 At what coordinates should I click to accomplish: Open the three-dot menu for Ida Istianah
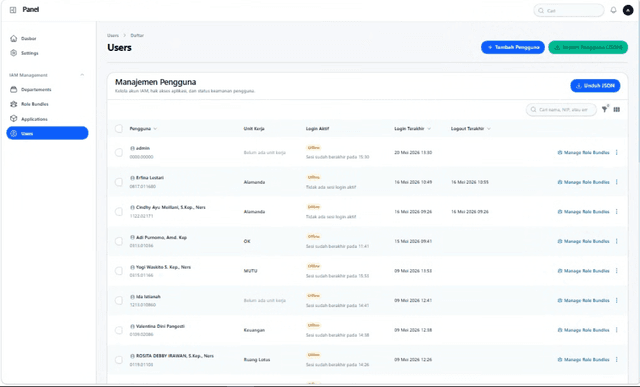616,300
